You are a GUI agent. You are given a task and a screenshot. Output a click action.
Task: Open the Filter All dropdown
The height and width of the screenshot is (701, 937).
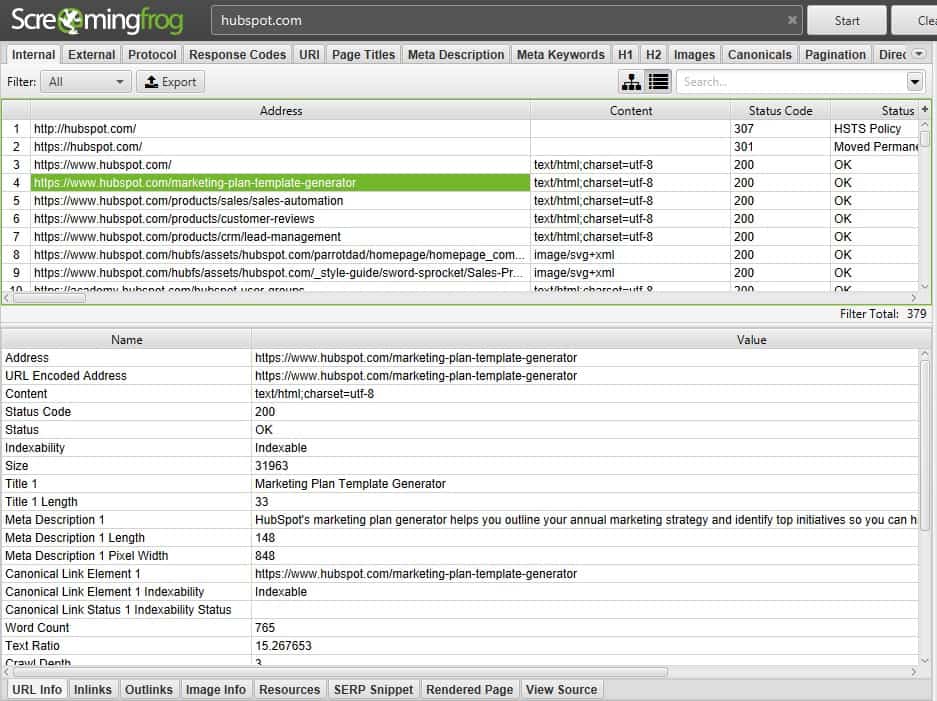pos(86,82)
